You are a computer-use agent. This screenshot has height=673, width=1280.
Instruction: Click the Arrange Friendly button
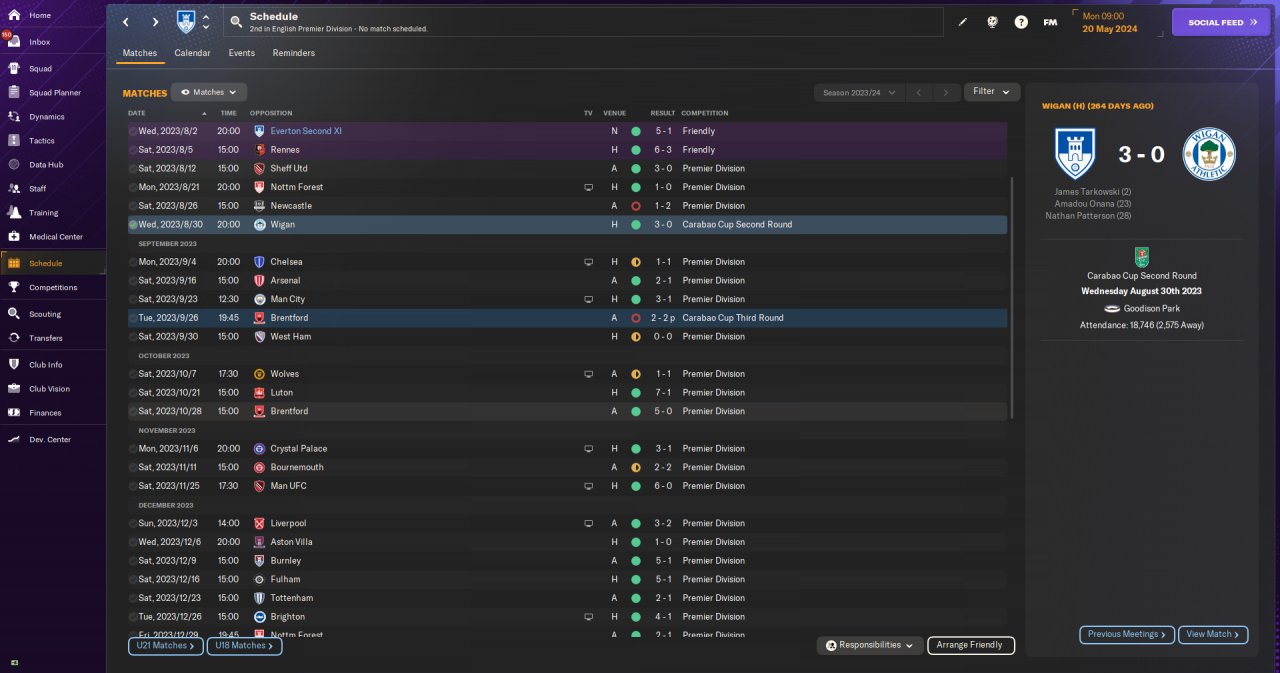pyautogui.click(x=970, y=645)
